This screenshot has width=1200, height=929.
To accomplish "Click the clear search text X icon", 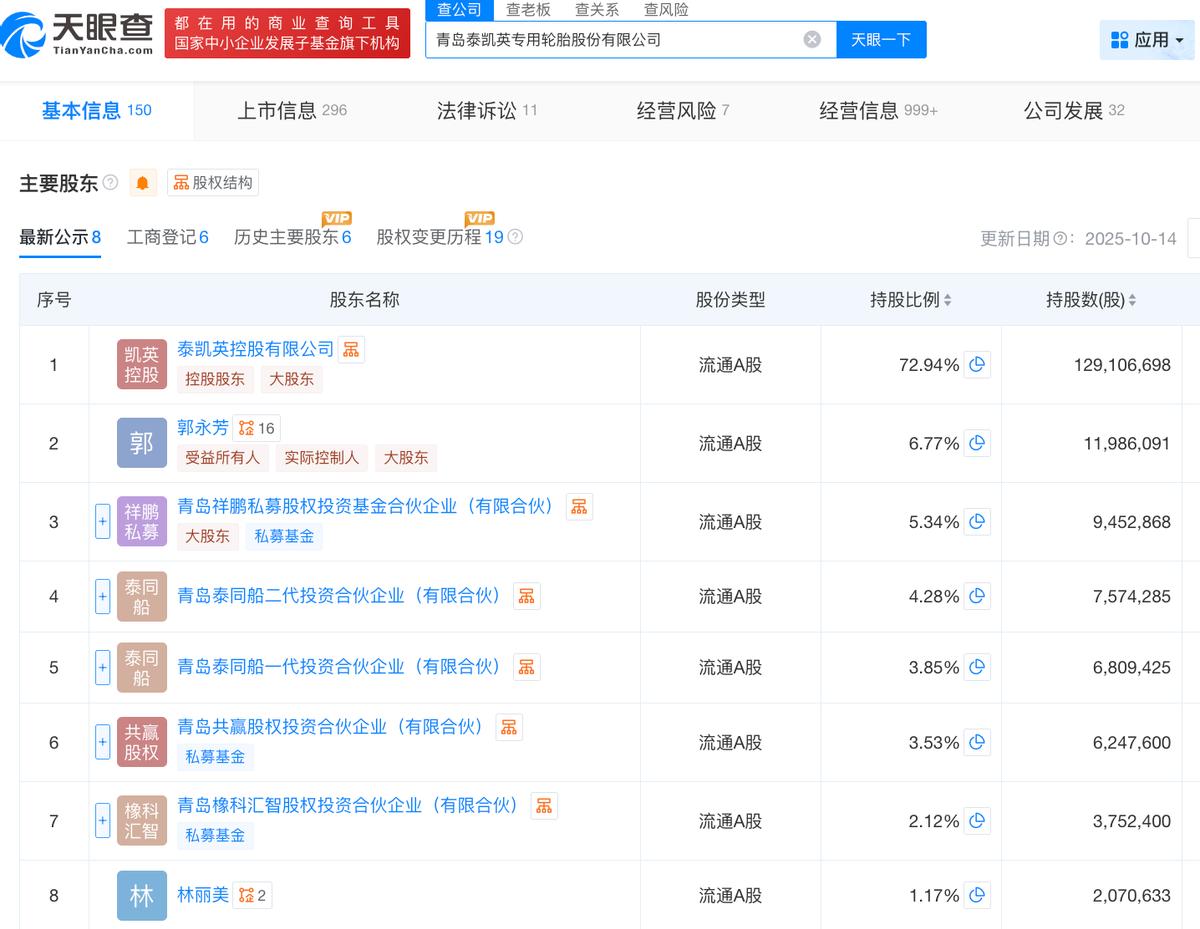I will point(812,40).
